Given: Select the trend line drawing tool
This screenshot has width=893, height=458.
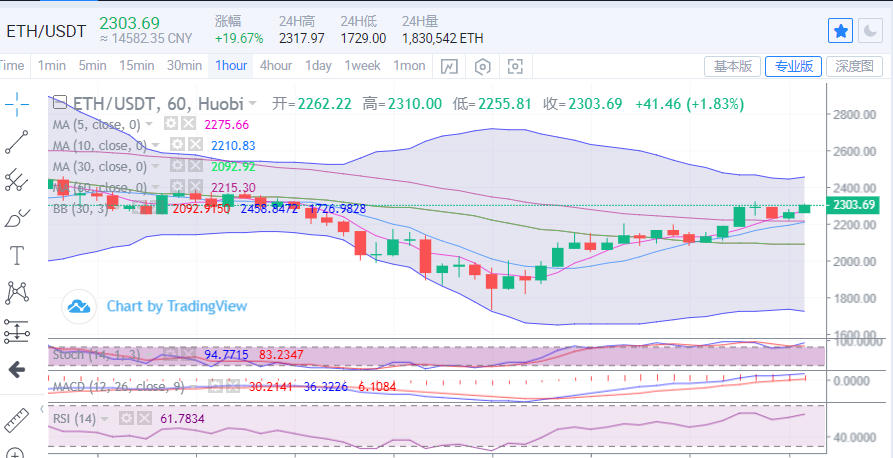Looking at the screenshot, I should (x=17, y=142).
